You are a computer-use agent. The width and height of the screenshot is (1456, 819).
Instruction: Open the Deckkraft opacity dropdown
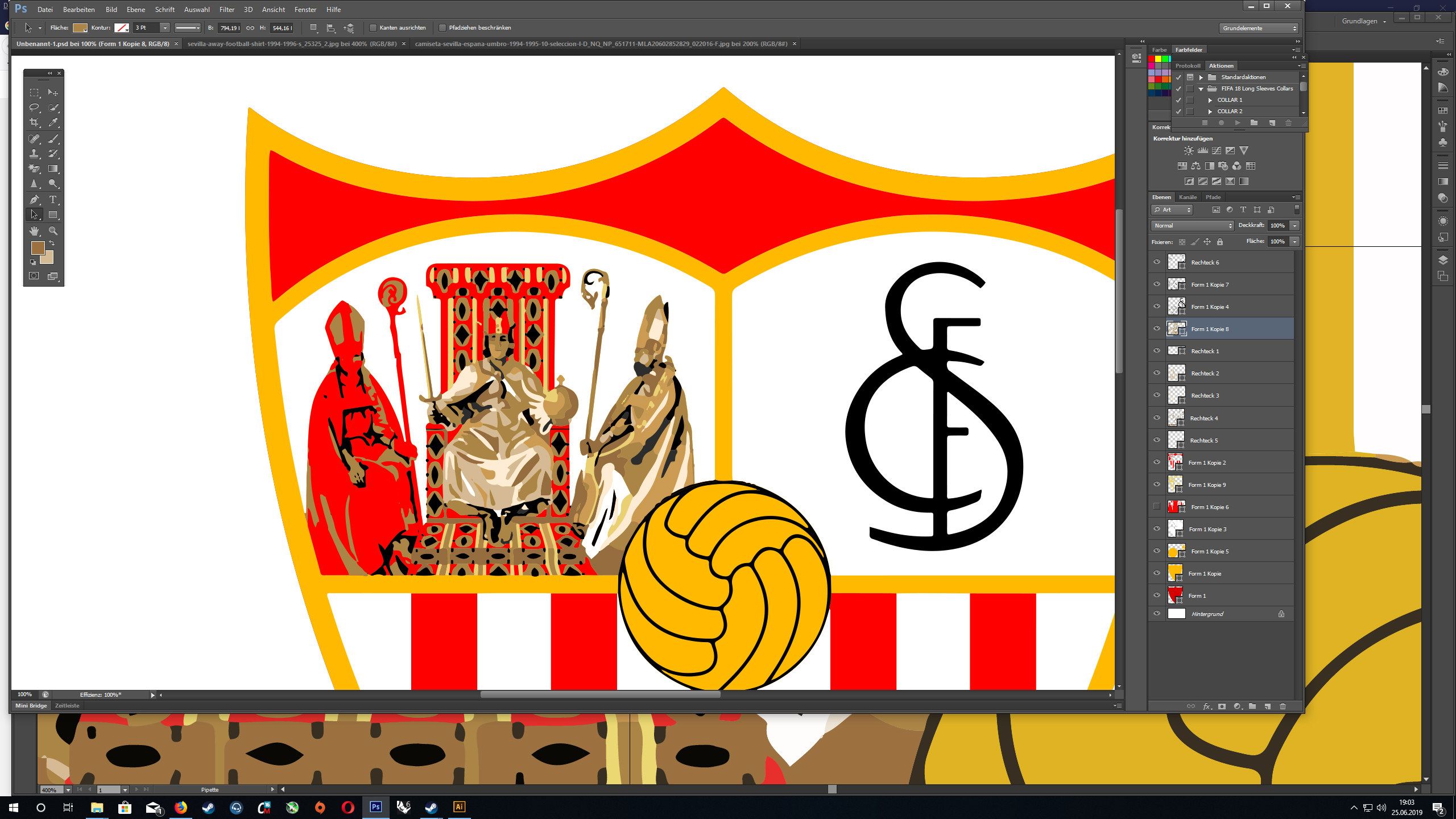click(x=1294, y=226)
